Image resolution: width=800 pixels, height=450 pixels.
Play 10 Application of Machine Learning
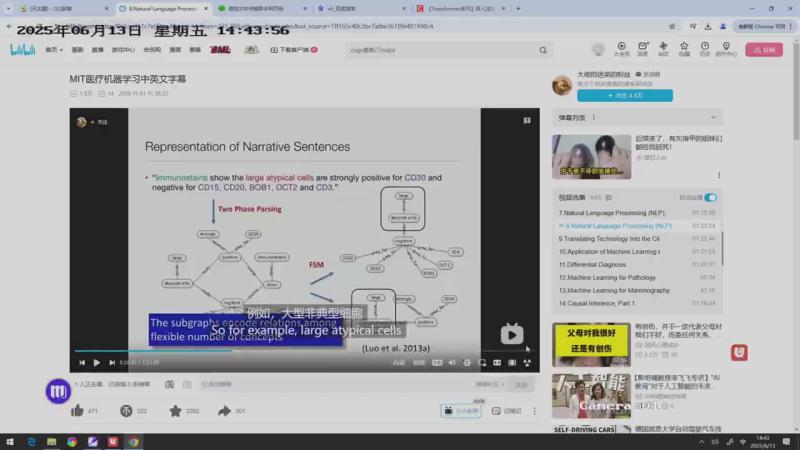[x=637, y=252]
